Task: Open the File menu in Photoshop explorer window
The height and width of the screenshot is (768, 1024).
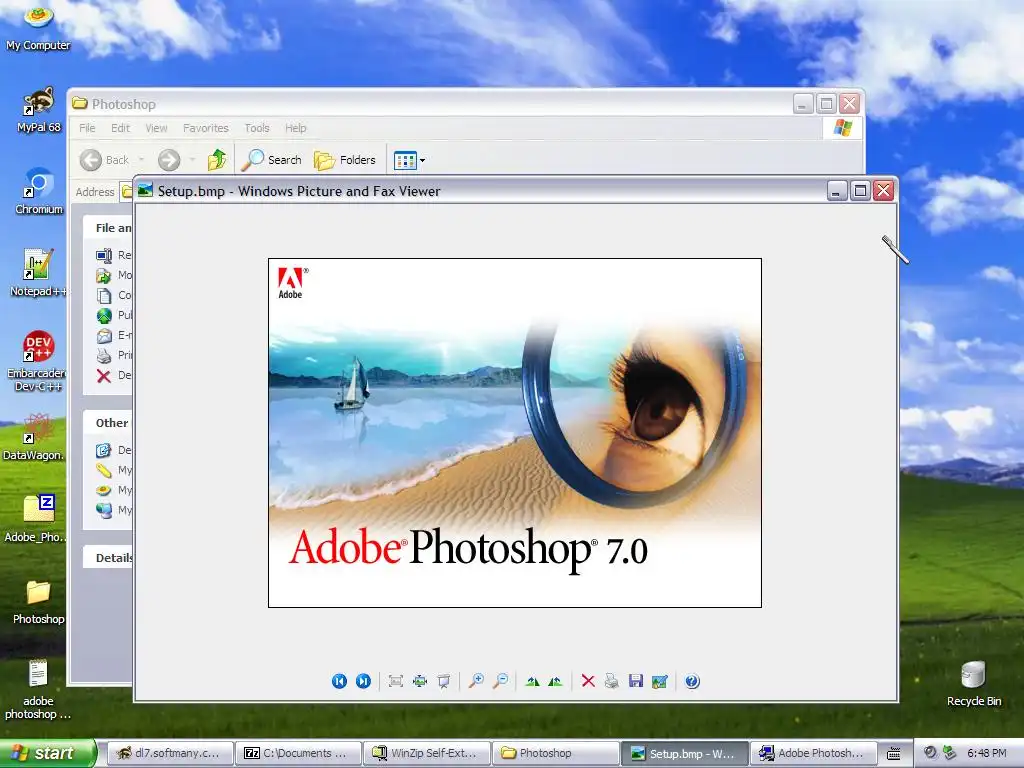Action: 87,128
